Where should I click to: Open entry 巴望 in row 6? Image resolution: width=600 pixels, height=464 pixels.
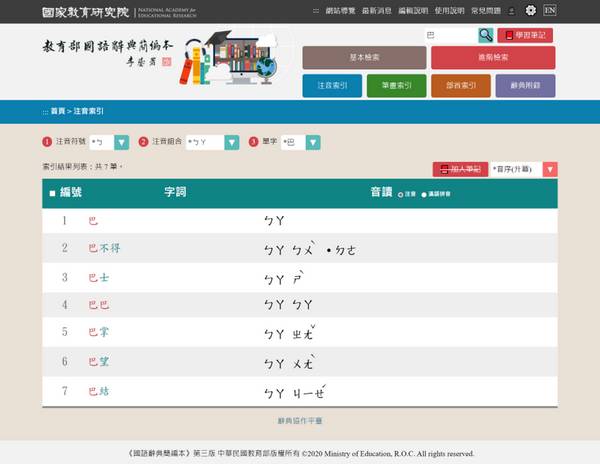[x=99, y=361]
